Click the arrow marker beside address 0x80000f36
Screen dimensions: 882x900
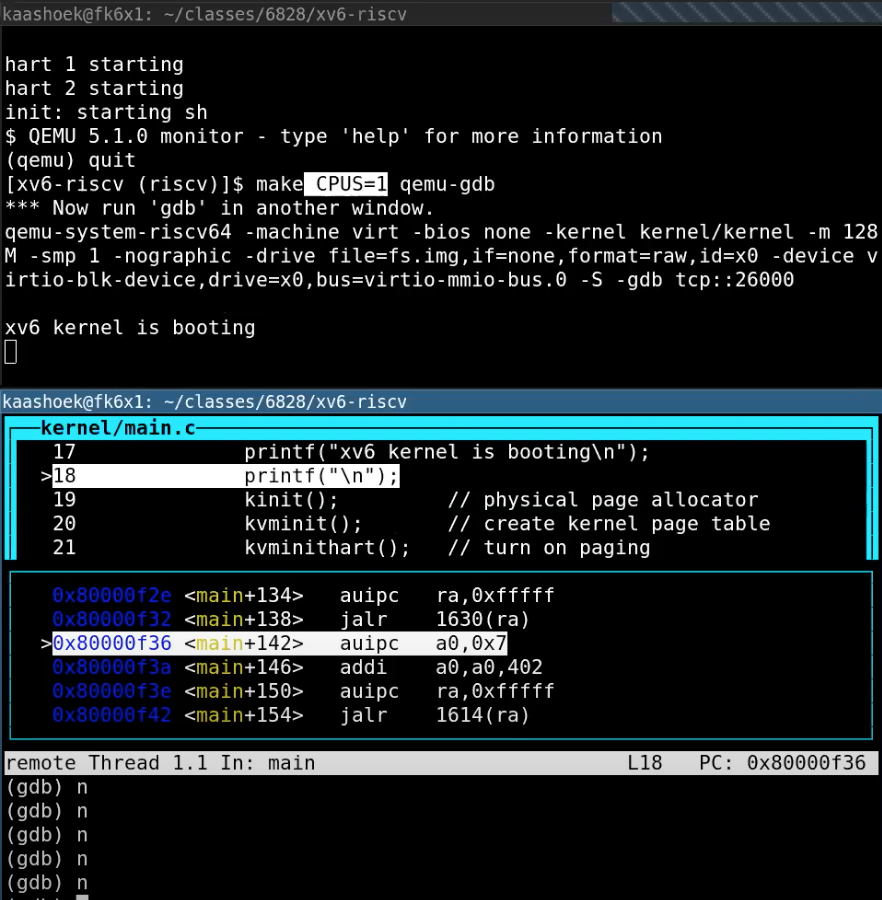coord(46,643)
